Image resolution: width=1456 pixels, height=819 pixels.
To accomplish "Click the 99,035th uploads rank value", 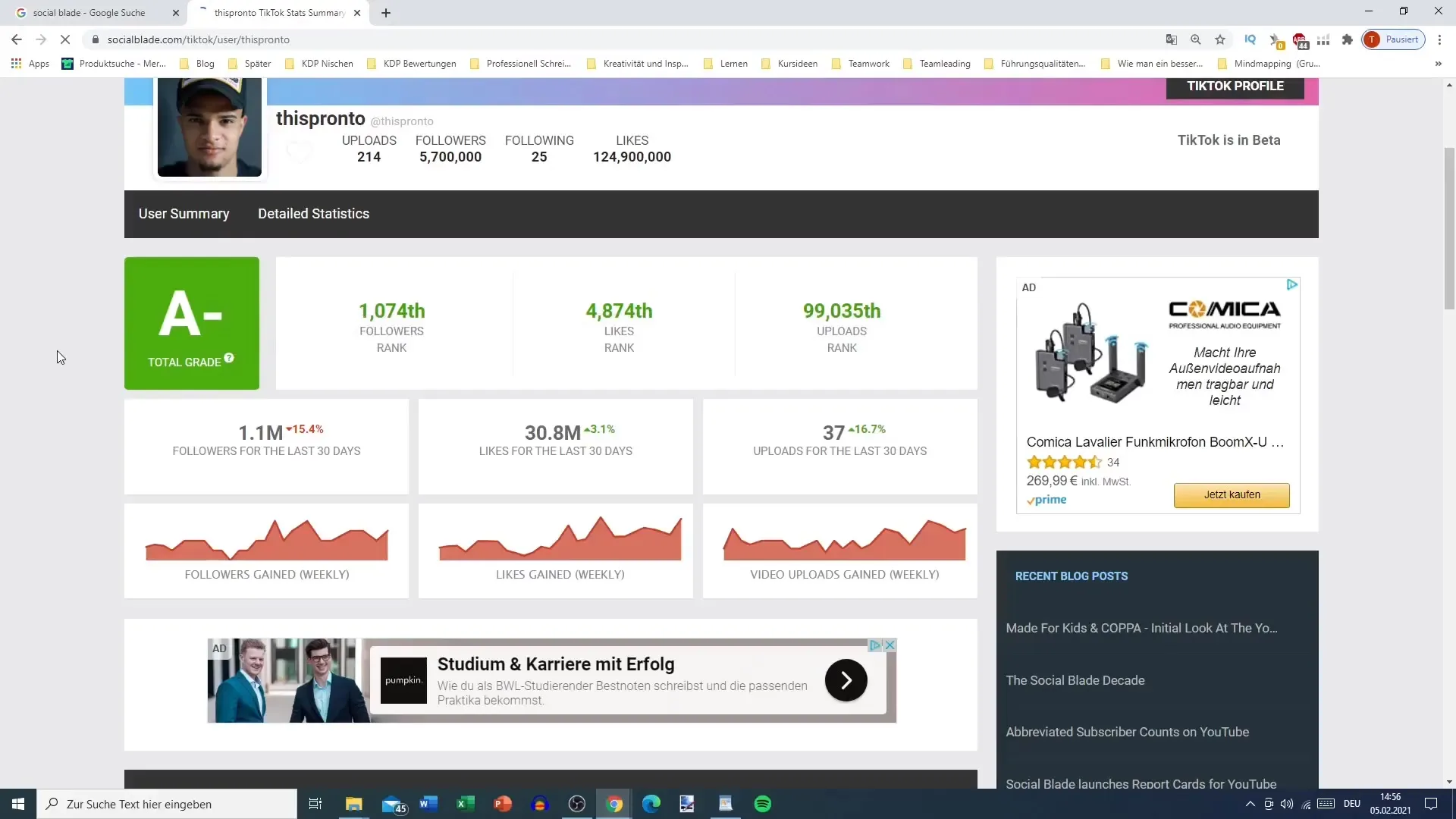I will (842, 311).
